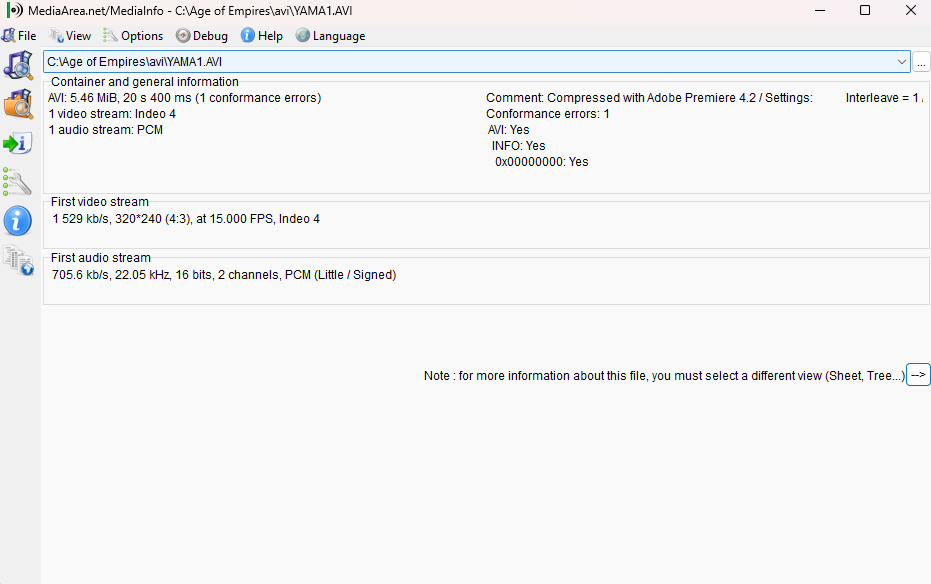Click the 'INFO: Yes' text

tap(518, 146)
